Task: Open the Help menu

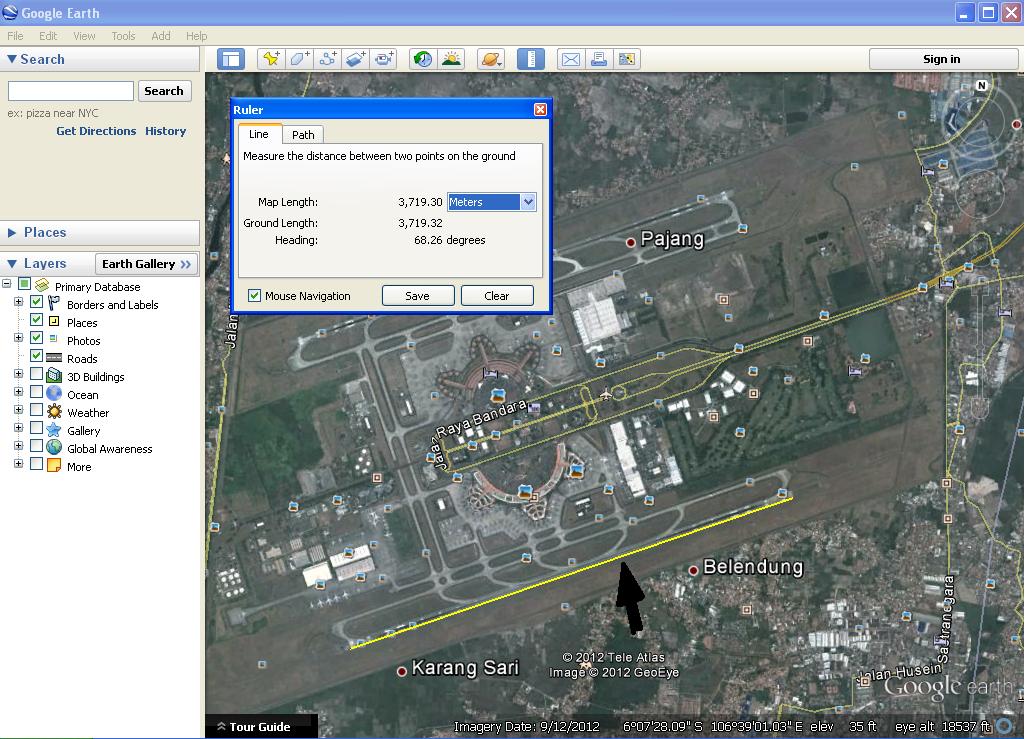Action: pos(196,36)
